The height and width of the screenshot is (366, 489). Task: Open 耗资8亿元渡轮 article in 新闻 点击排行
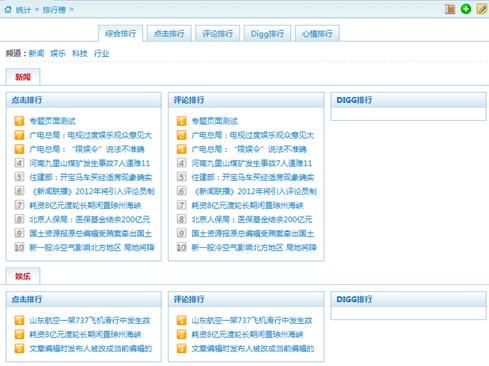85,205
